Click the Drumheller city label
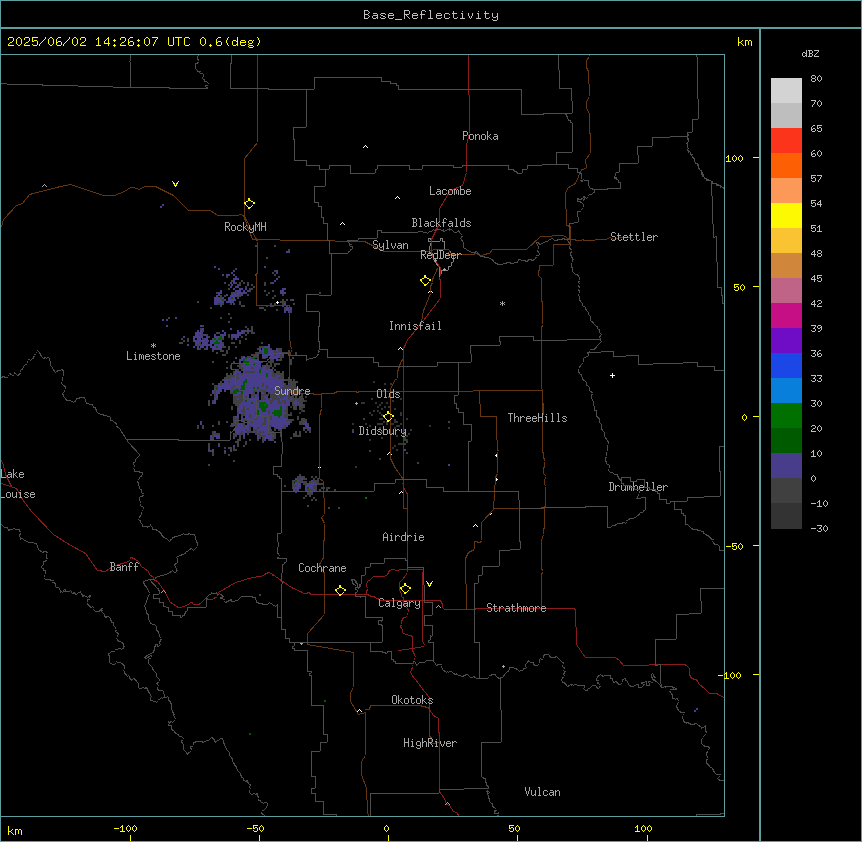 638,487
